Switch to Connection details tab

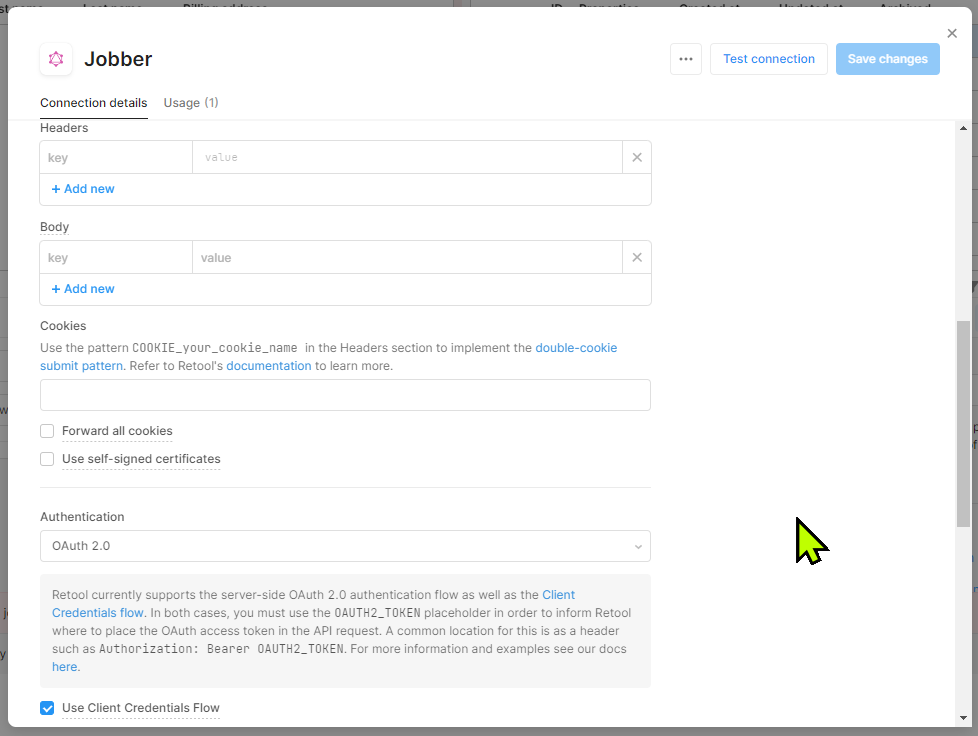(x=94, y=103)
